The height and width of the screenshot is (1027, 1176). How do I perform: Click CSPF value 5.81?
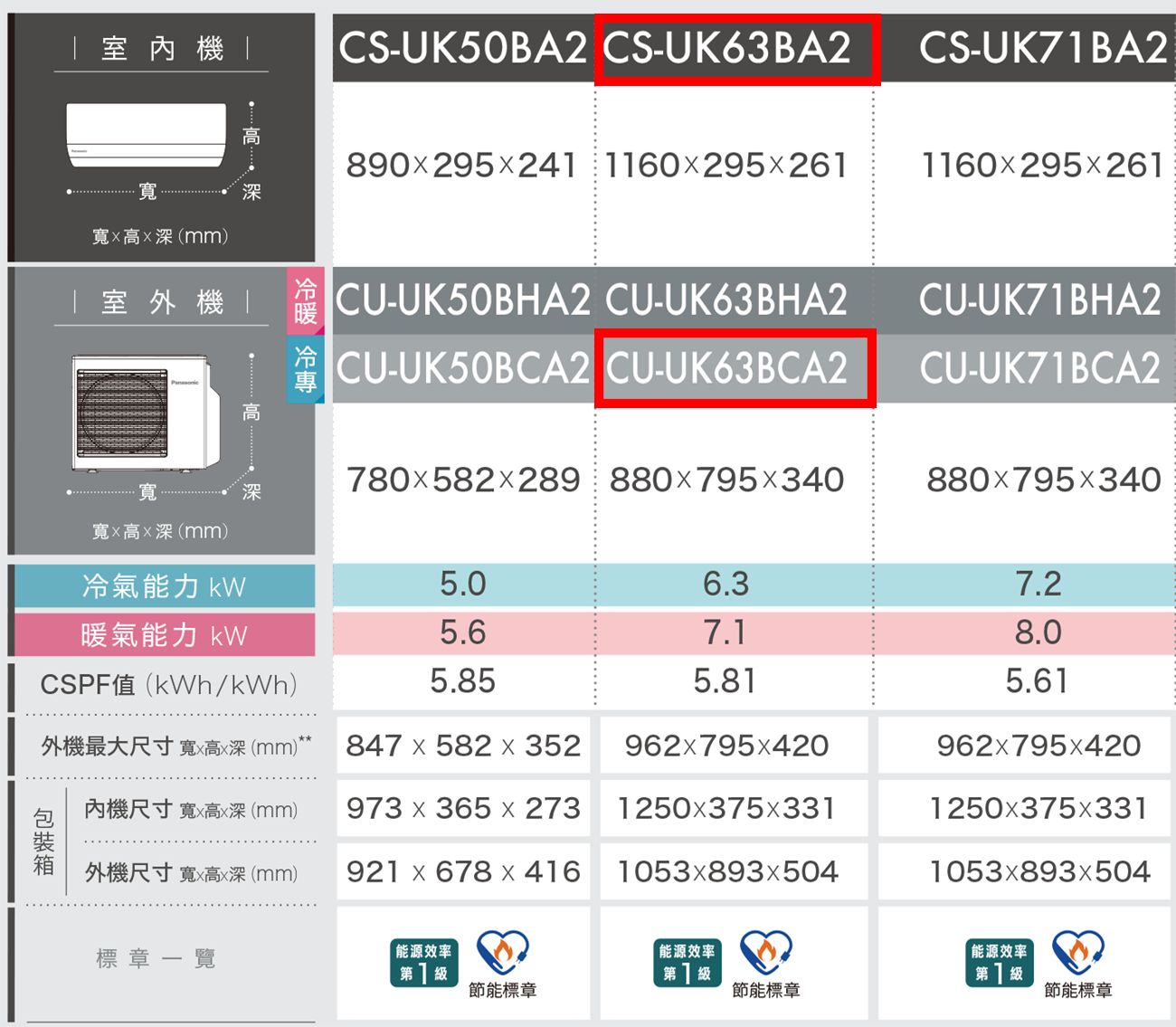[x=725, y=681]
